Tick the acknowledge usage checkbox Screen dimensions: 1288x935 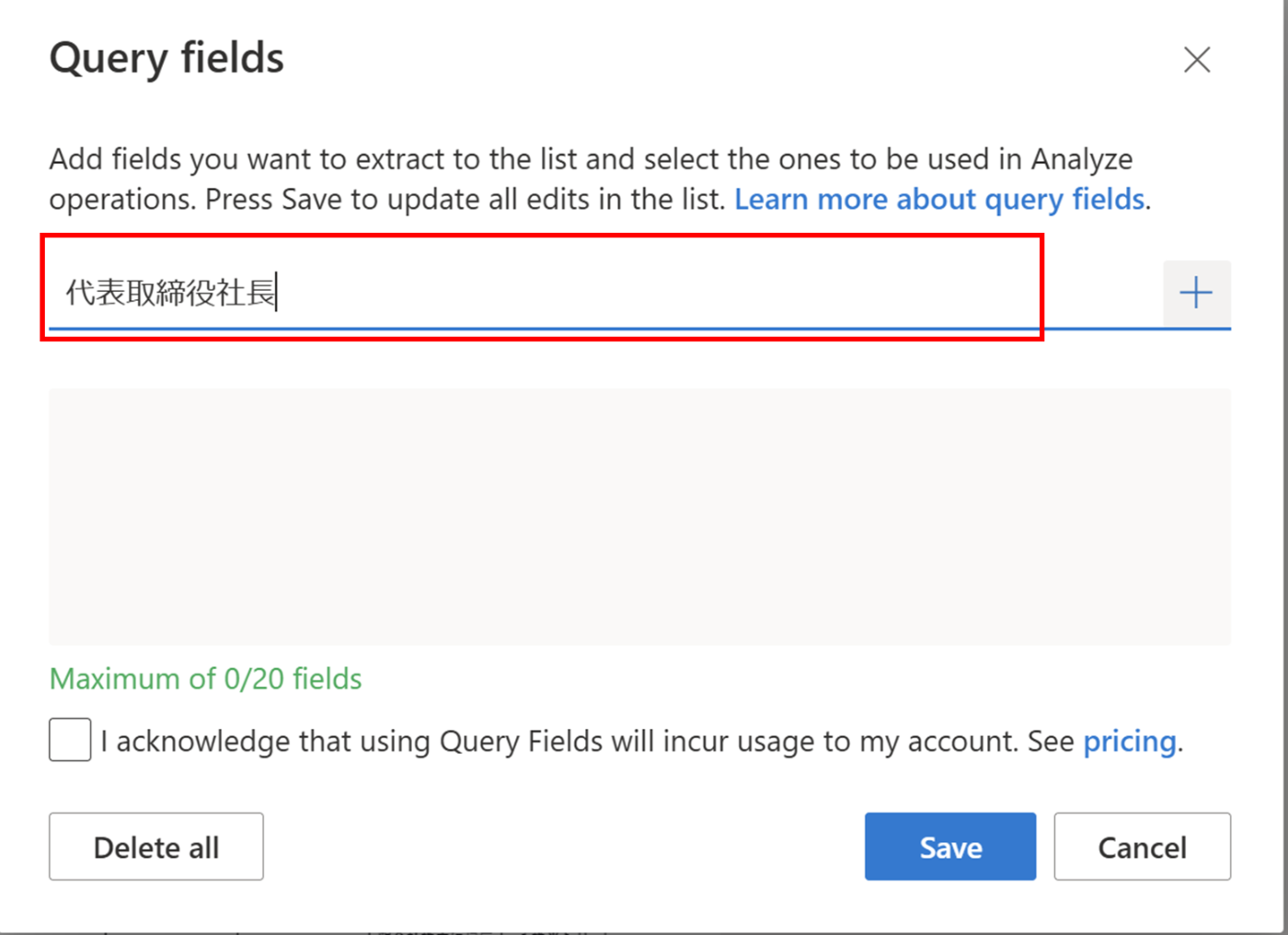click(70, 740)
